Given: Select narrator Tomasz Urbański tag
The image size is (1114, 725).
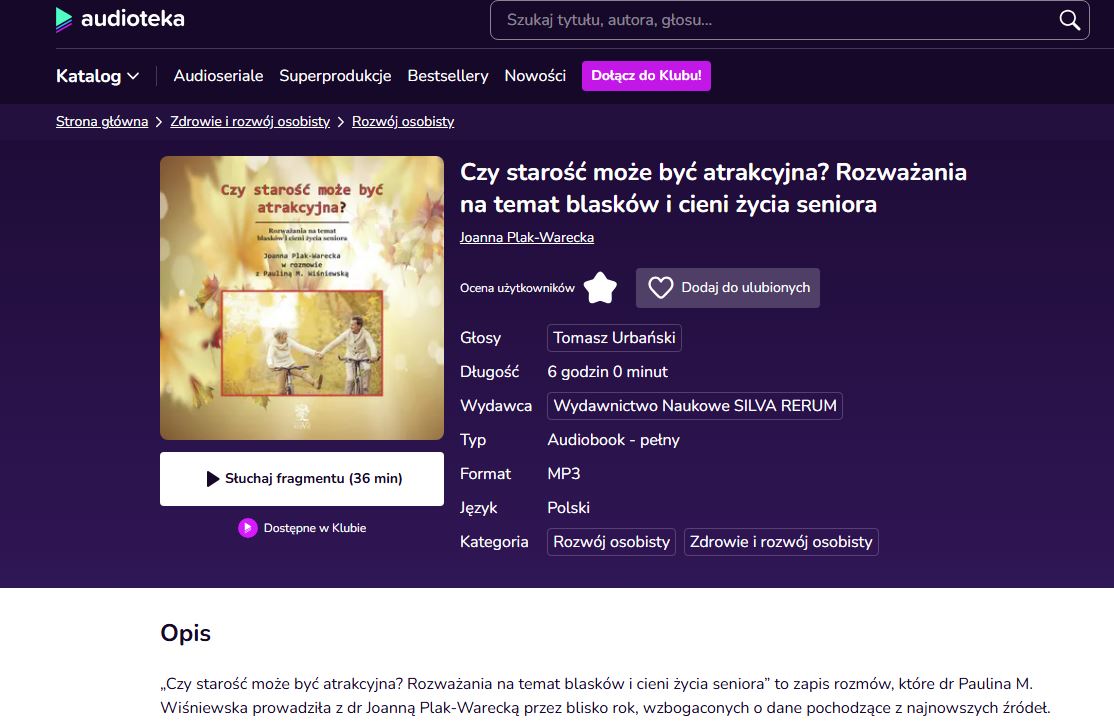Looking at the screenshot, I should (614, 338).
